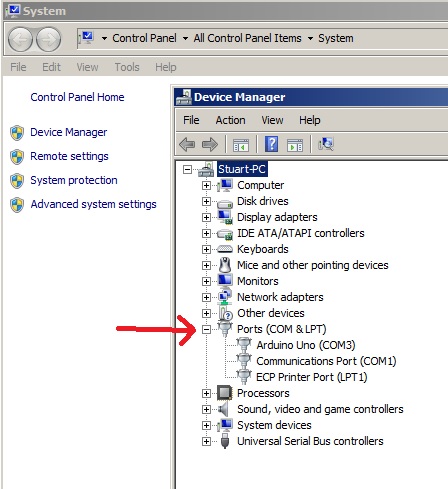Click the shield icon beside Remote settings

point(17,157)
